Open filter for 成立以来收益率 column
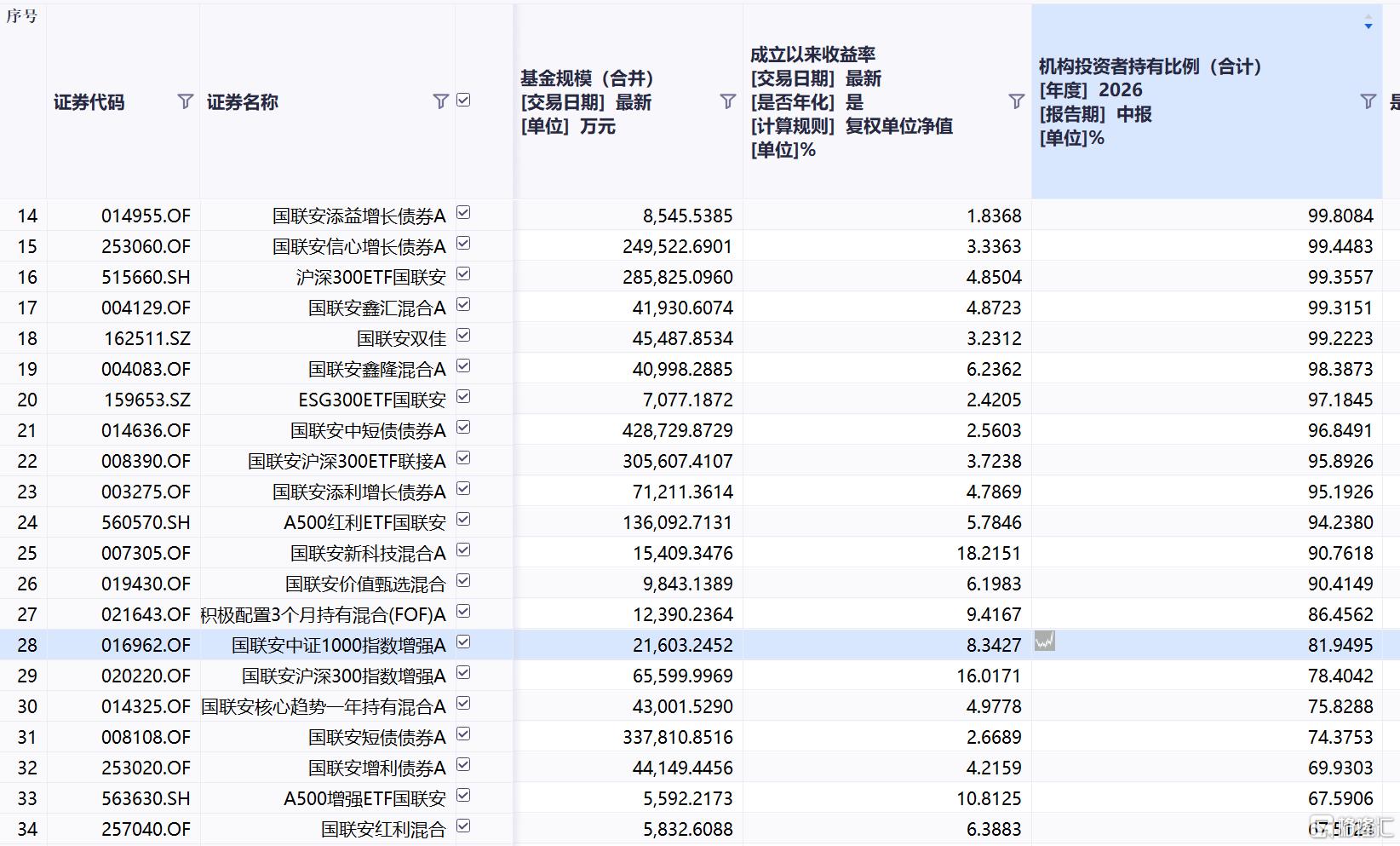Image resolution: width=1400 pixels, height=846 pixels. point(1016,101)
